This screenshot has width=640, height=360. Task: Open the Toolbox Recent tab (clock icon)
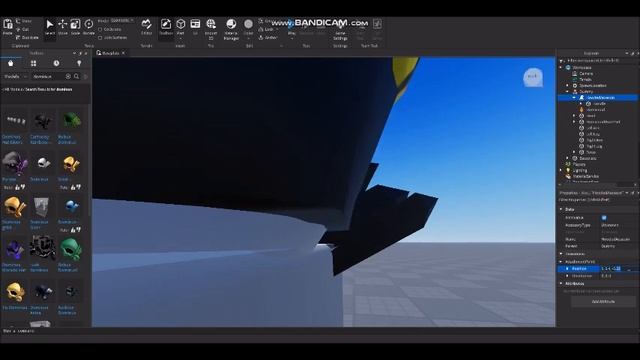(56, 63)
